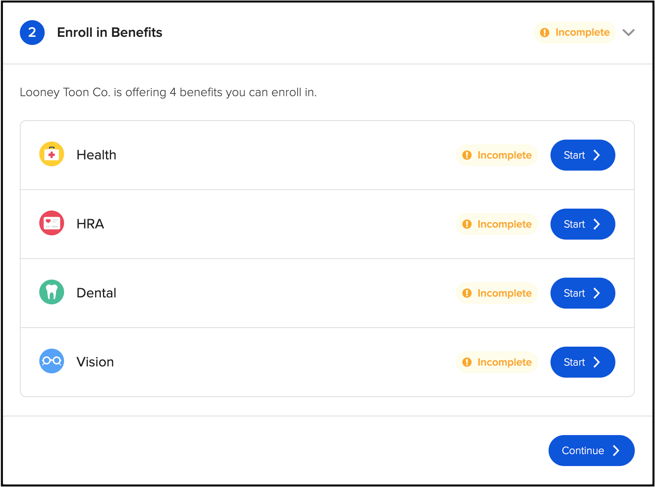Click the header Incomplete status pill
This screenshot has width=655, height=487.
pos(575,33)
